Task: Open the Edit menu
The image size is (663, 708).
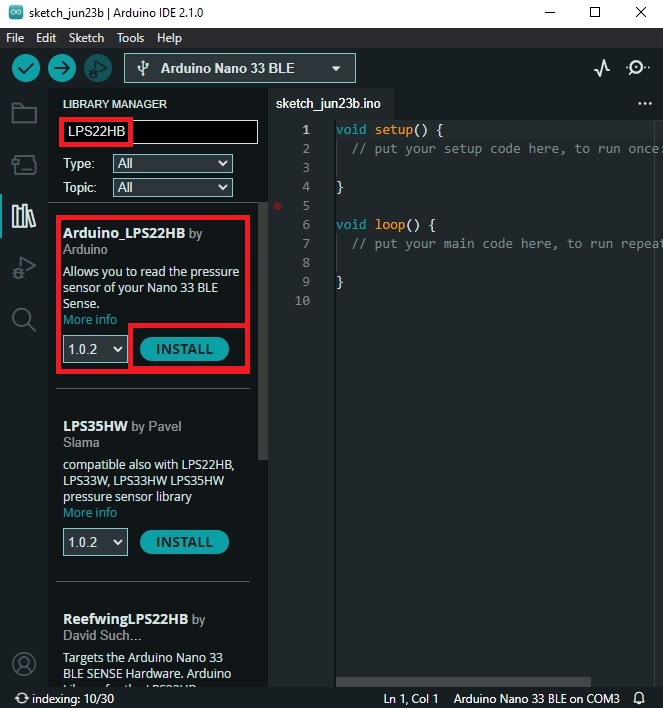Action: tap(46, 38)
